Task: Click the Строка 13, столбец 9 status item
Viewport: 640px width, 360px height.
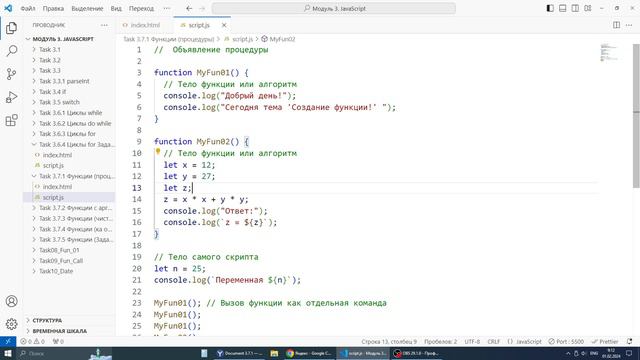Action: [389, 341]
